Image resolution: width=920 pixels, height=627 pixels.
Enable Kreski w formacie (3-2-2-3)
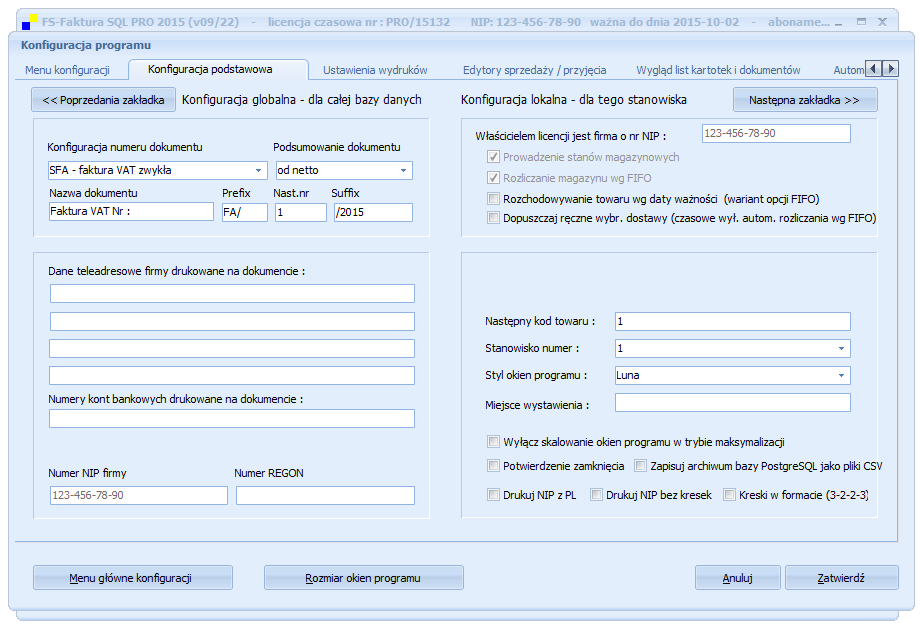(x=729, y=494)
